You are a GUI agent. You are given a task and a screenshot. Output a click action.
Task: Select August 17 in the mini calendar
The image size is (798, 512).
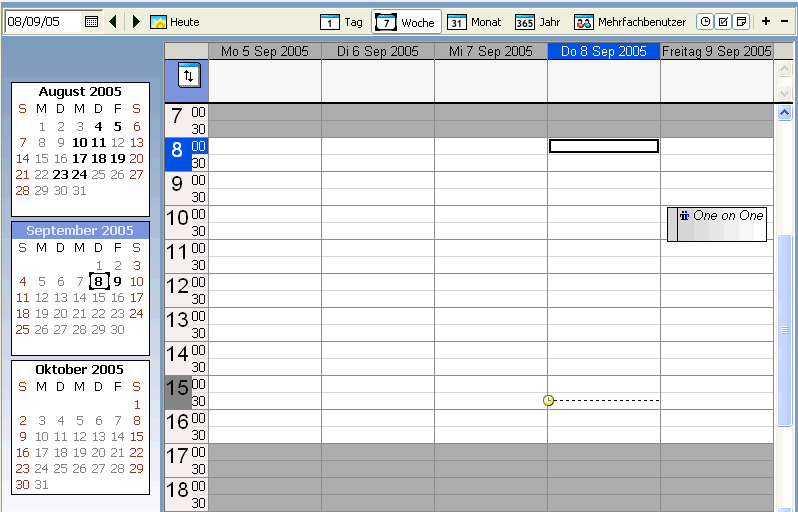tap(80, 159)
